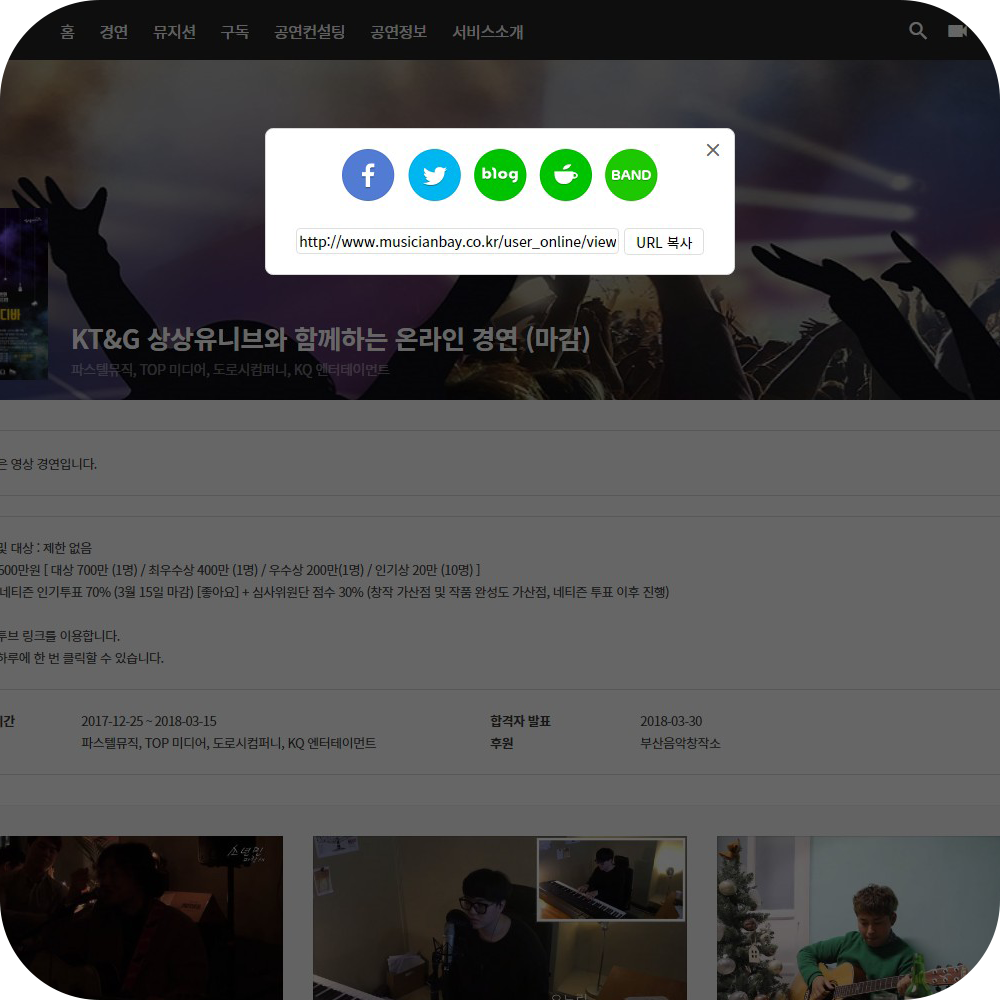Click the title KT&G 상상유니브와 함께하는 온라인 경연
This screenshot has height=1000, width=1000.
[330, 339]
